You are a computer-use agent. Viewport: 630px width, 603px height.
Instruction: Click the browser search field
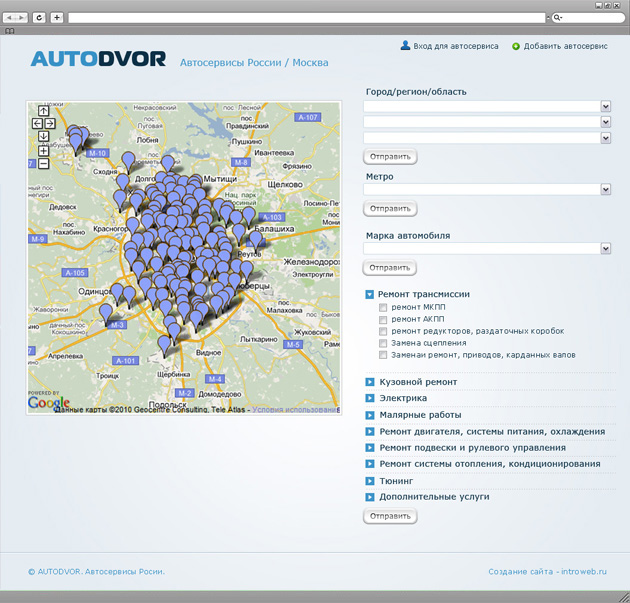coord(588,17)
